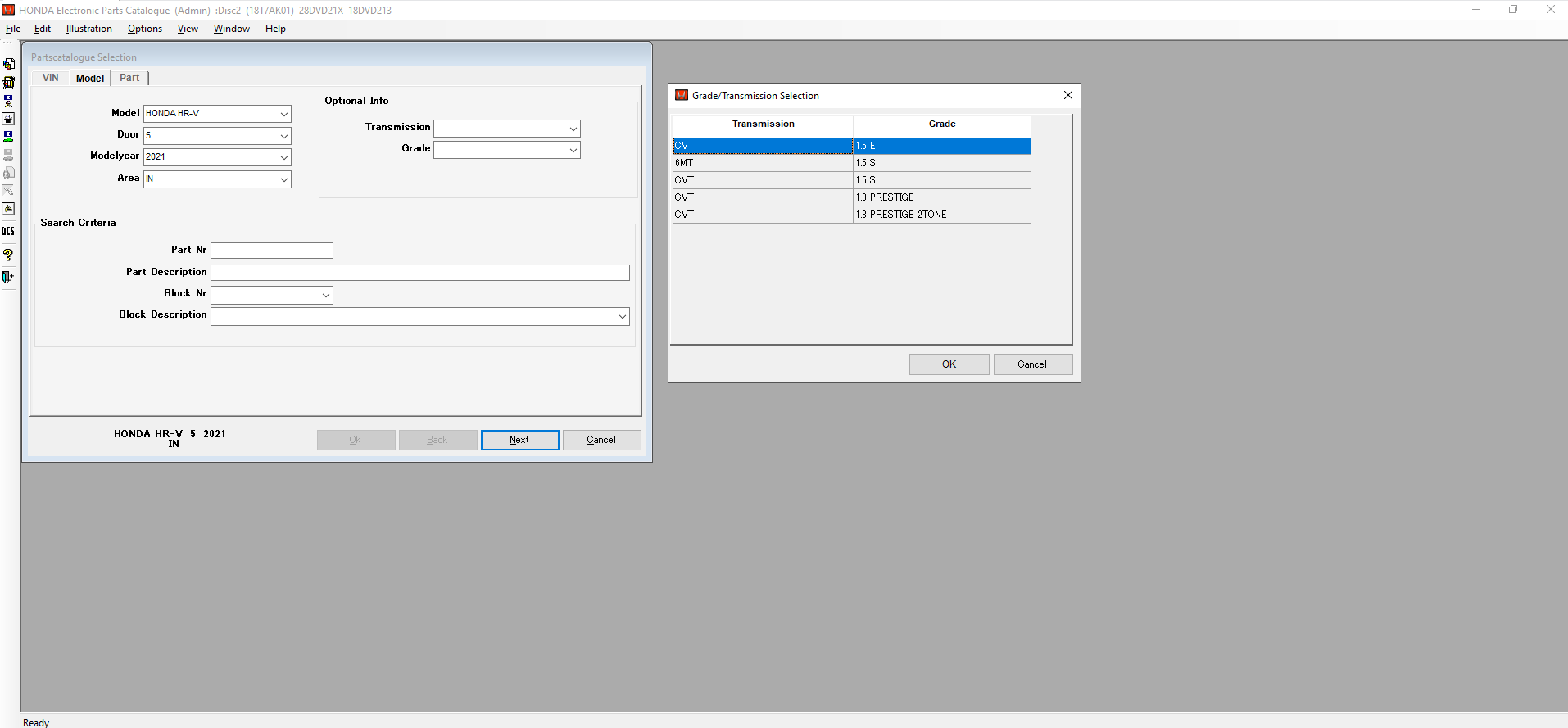The image size is (1568, 728).
Task: Click the Ready status bar text
Action: click(36, 722)
